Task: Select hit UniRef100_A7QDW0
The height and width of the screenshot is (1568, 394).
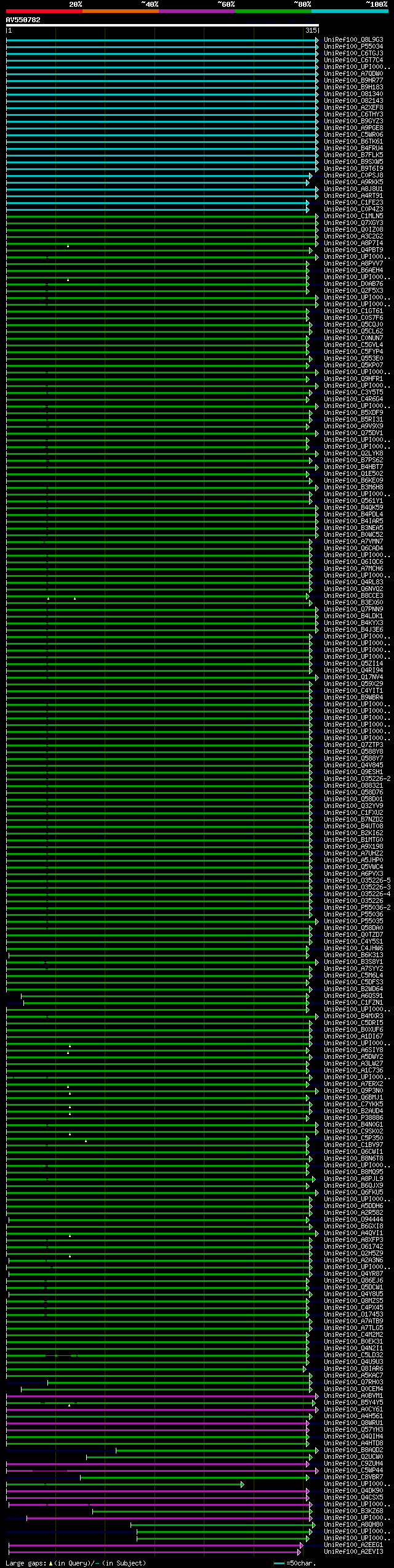Action: 353,74
